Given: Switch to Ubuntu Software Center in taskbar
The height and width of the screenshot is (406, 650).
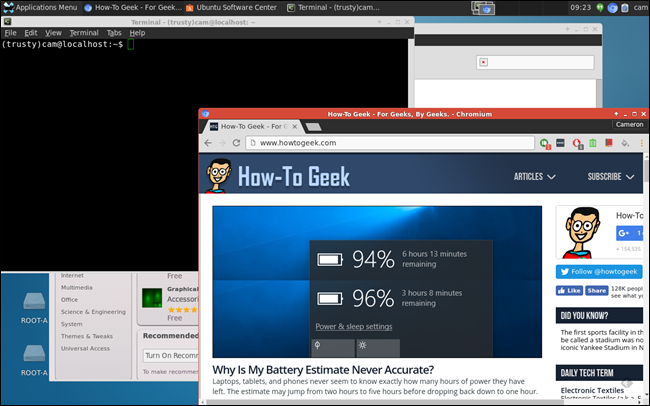Looking at the screenshot, I should [x=231, y=7].
